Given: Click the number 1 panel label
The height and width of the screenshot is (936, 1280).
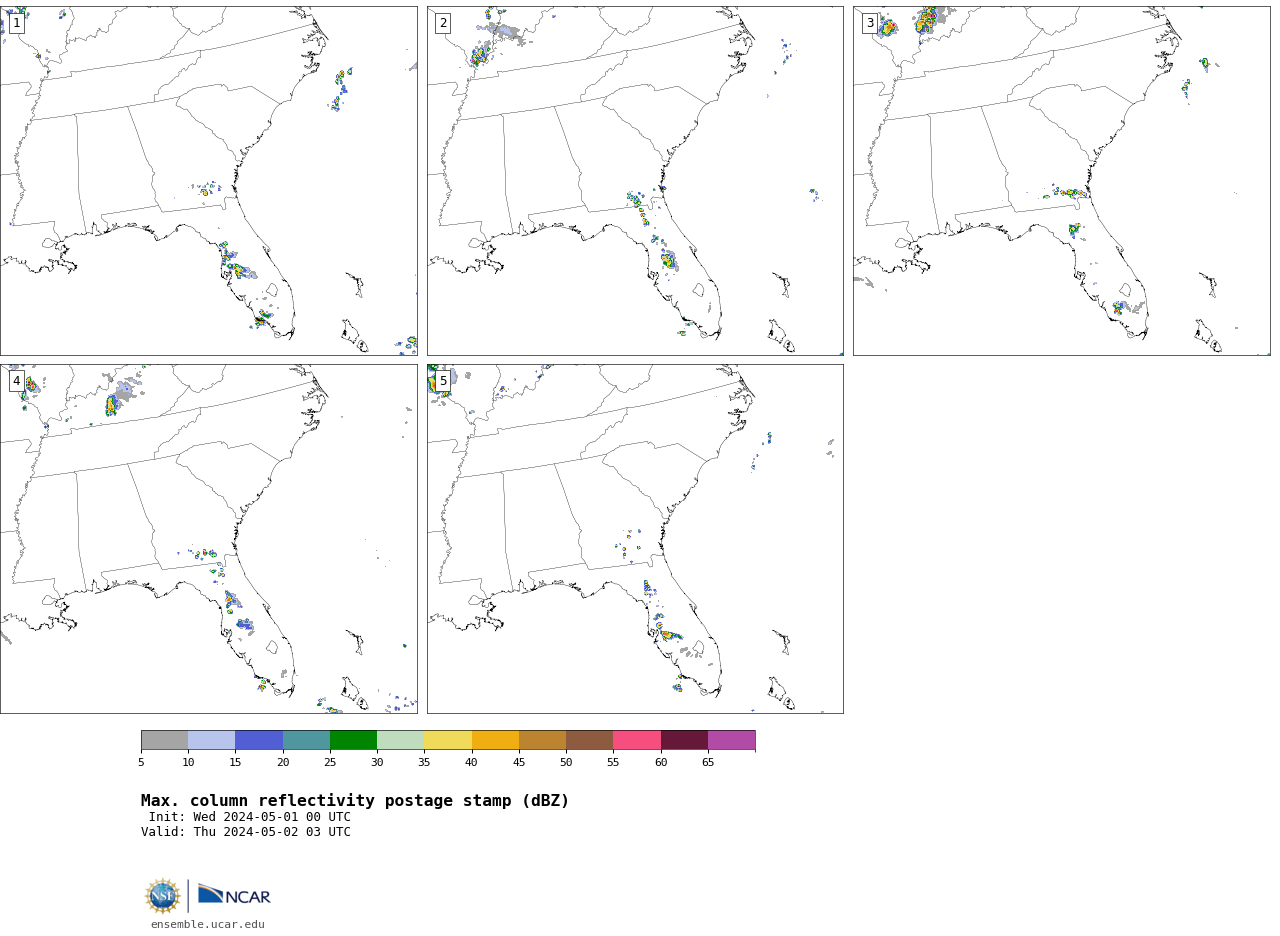Looking at the screenshot, I should coord(16,23).
